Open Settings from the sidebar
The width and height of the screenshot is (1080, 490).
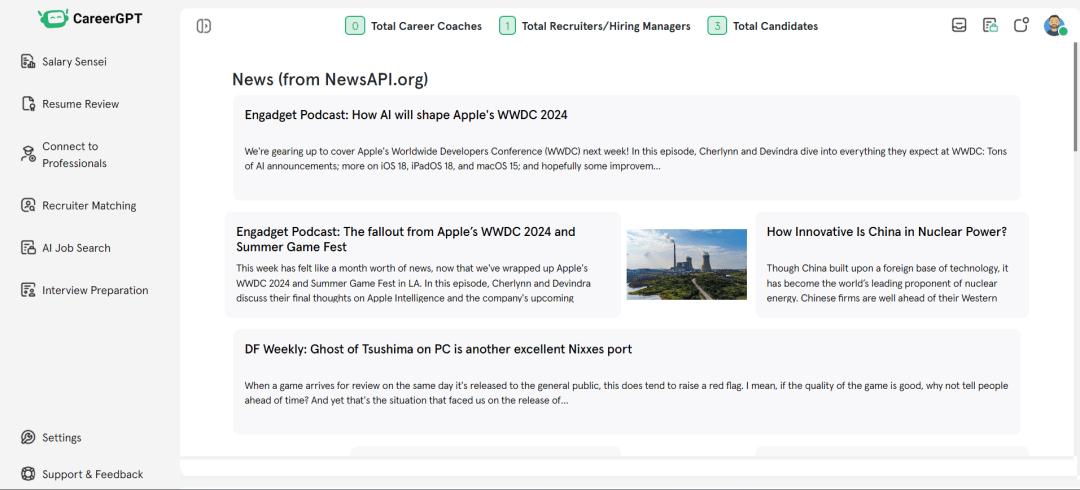[x=62, y=438]
